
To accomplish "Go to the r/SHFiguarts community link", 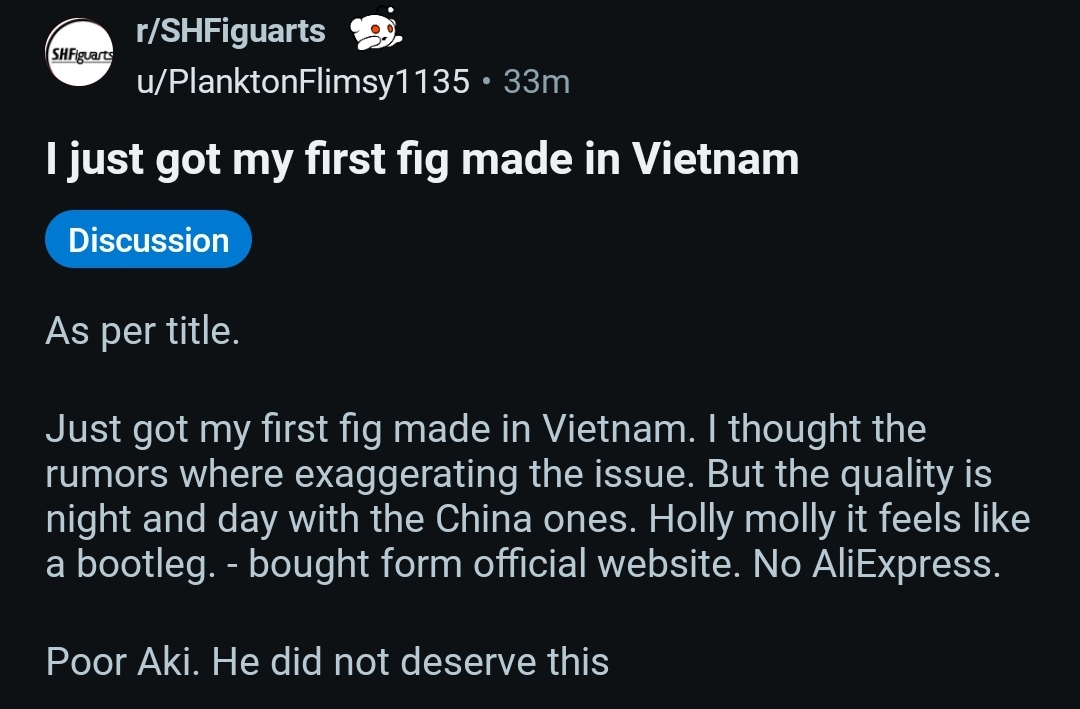I will click(231, 31).
